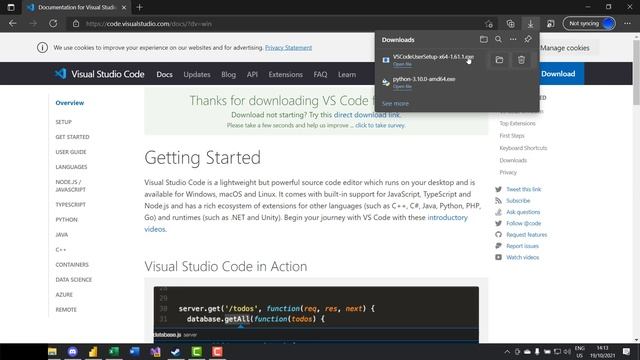Click the address bar URL
The image size is (640, 360).
coord(149,24)
